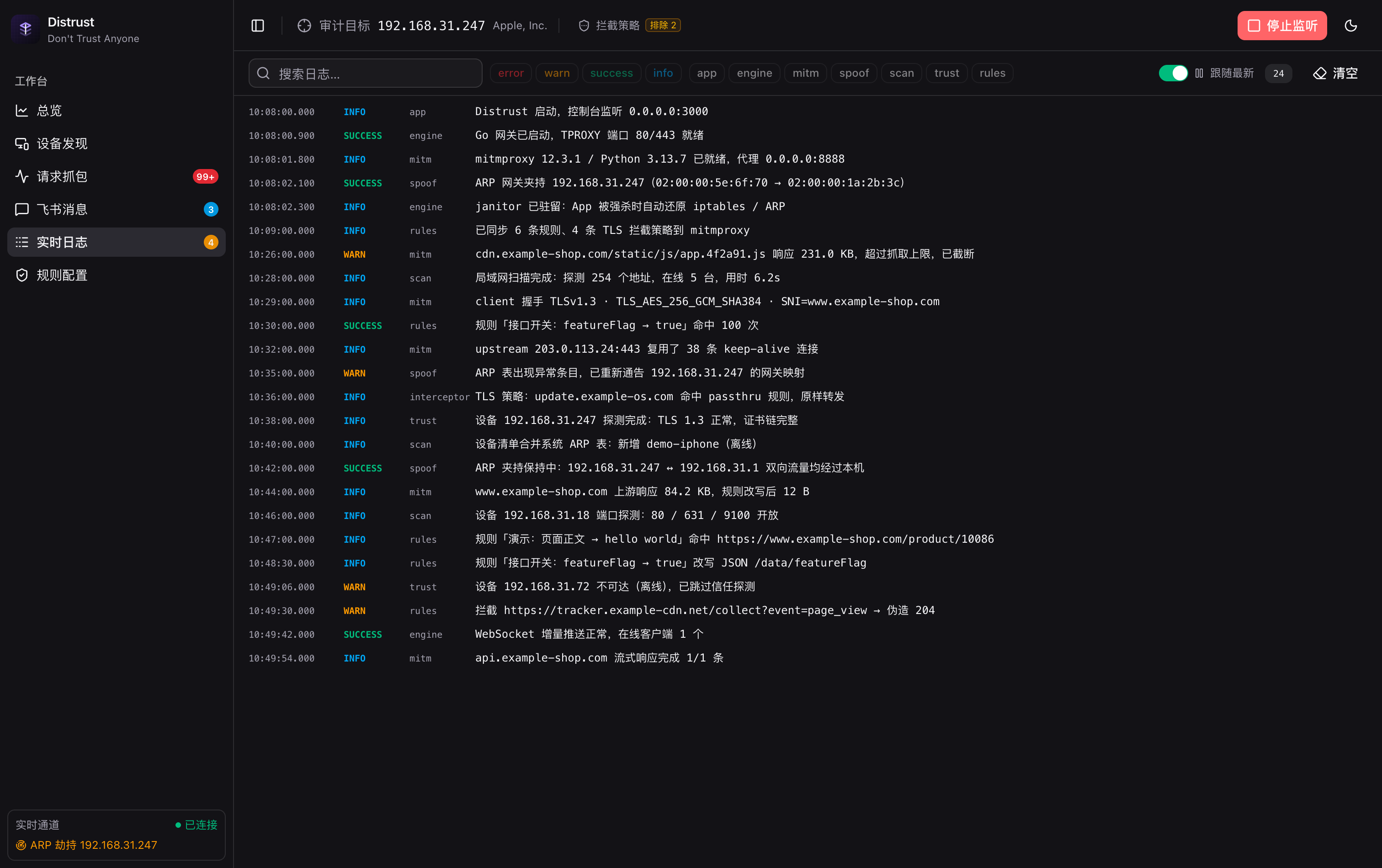The width and height of the screenshot is (1382, 868).
Task: Filter logs by spoof source
Action: (x=854, y=73)
